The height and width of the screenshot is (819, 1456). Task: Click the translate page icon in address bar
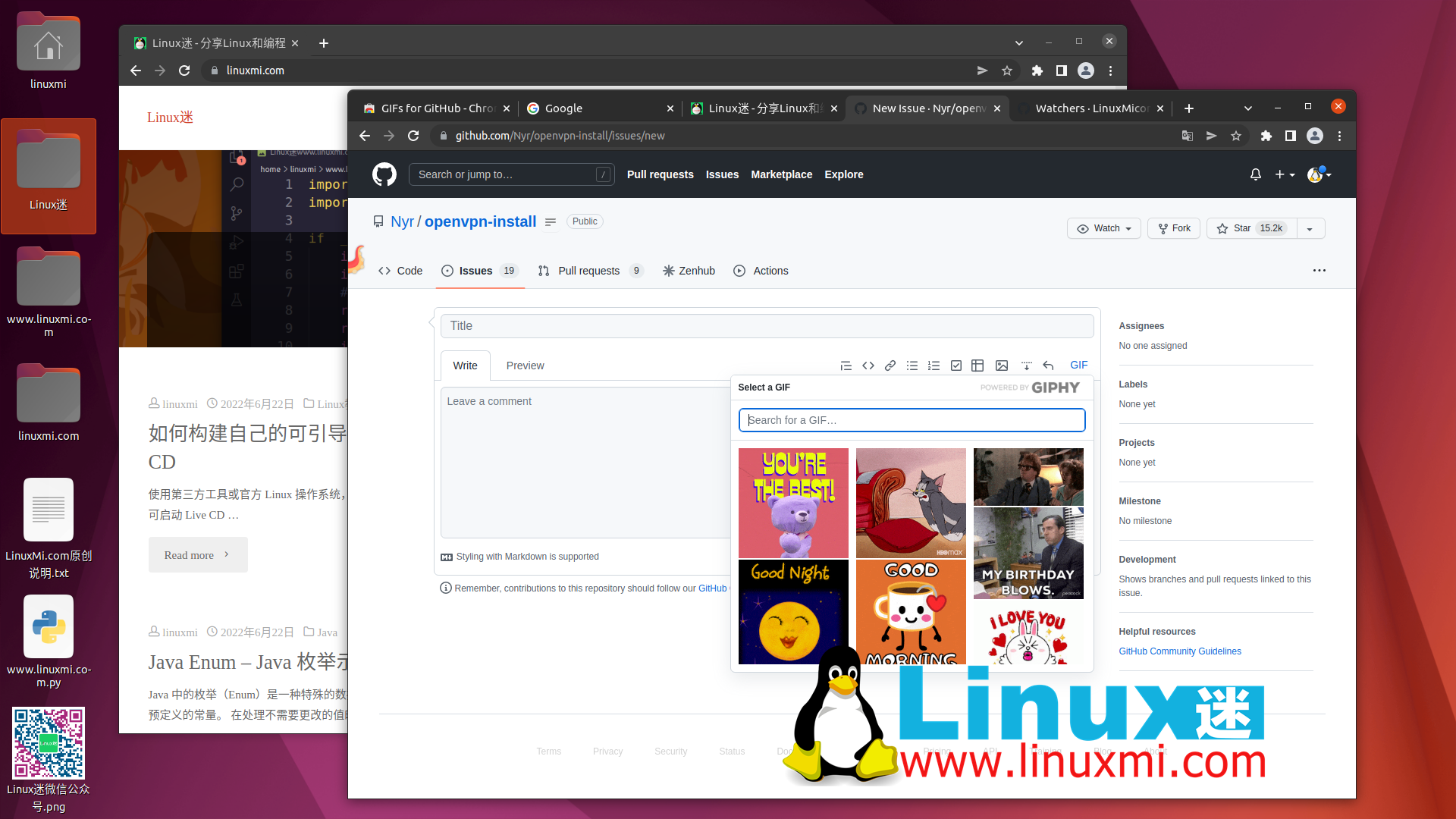coord(1188,136)
